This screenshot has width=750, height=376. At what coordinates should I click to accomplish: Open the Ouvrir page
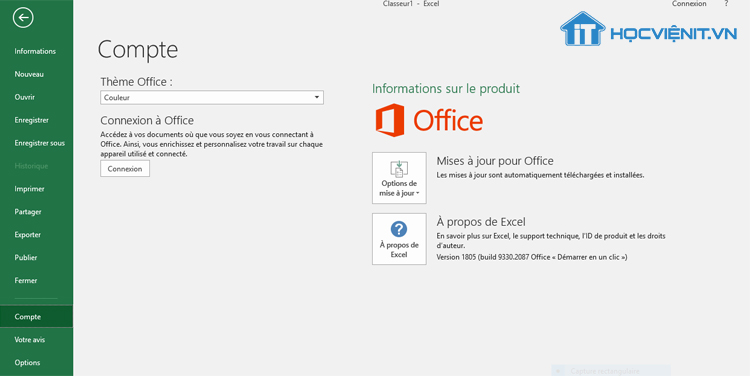click(25, 97)
